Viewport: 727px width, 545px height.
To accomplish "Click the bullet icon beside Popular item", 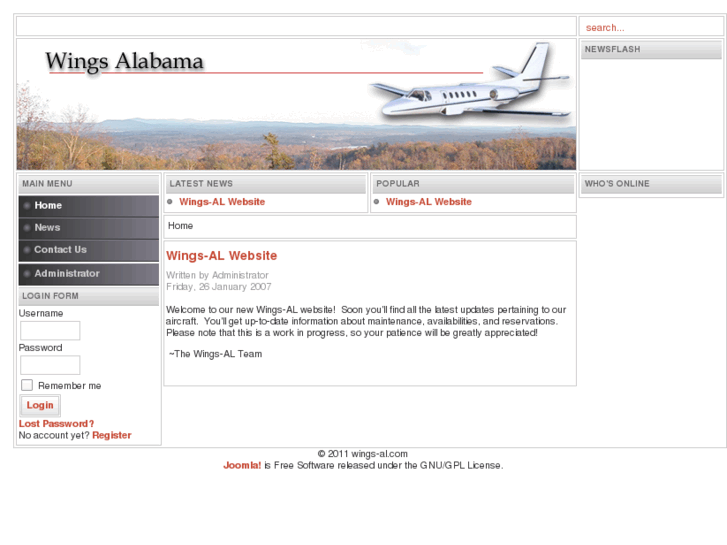I will click(x=376, y=202).
